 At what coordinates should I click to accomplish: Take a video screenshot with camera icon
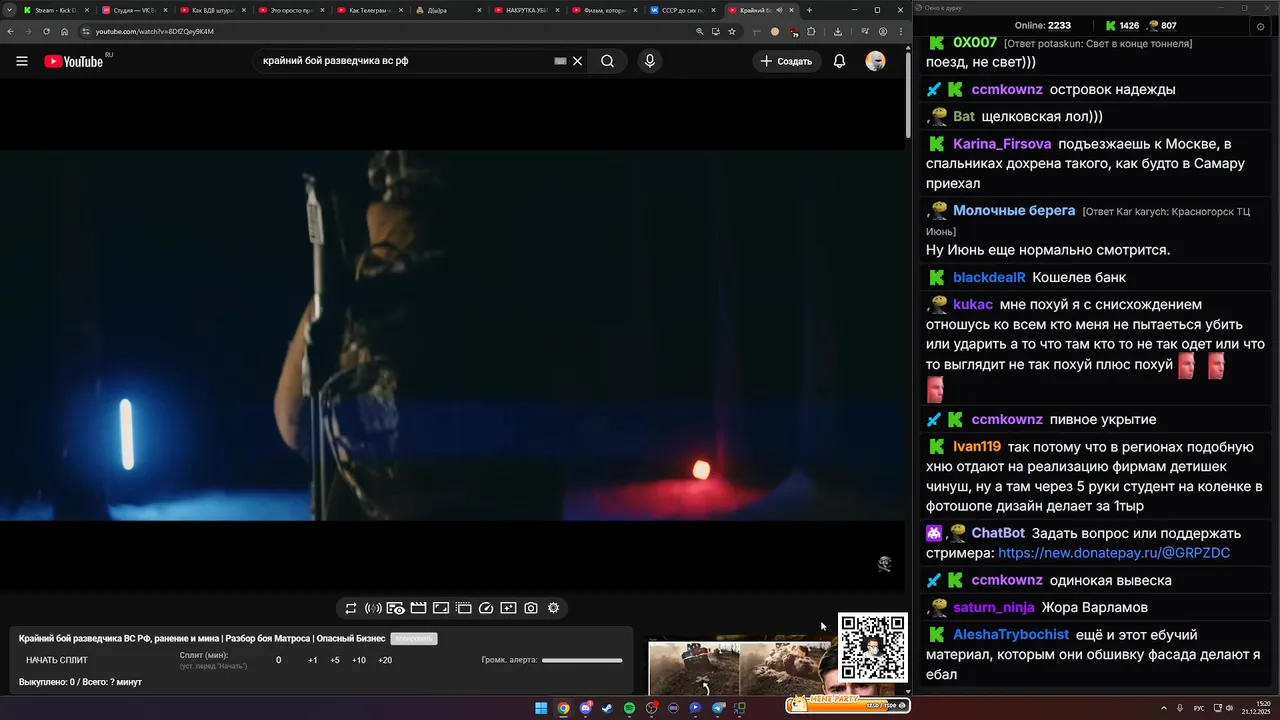pyautogui.click(x=531, y=608)
